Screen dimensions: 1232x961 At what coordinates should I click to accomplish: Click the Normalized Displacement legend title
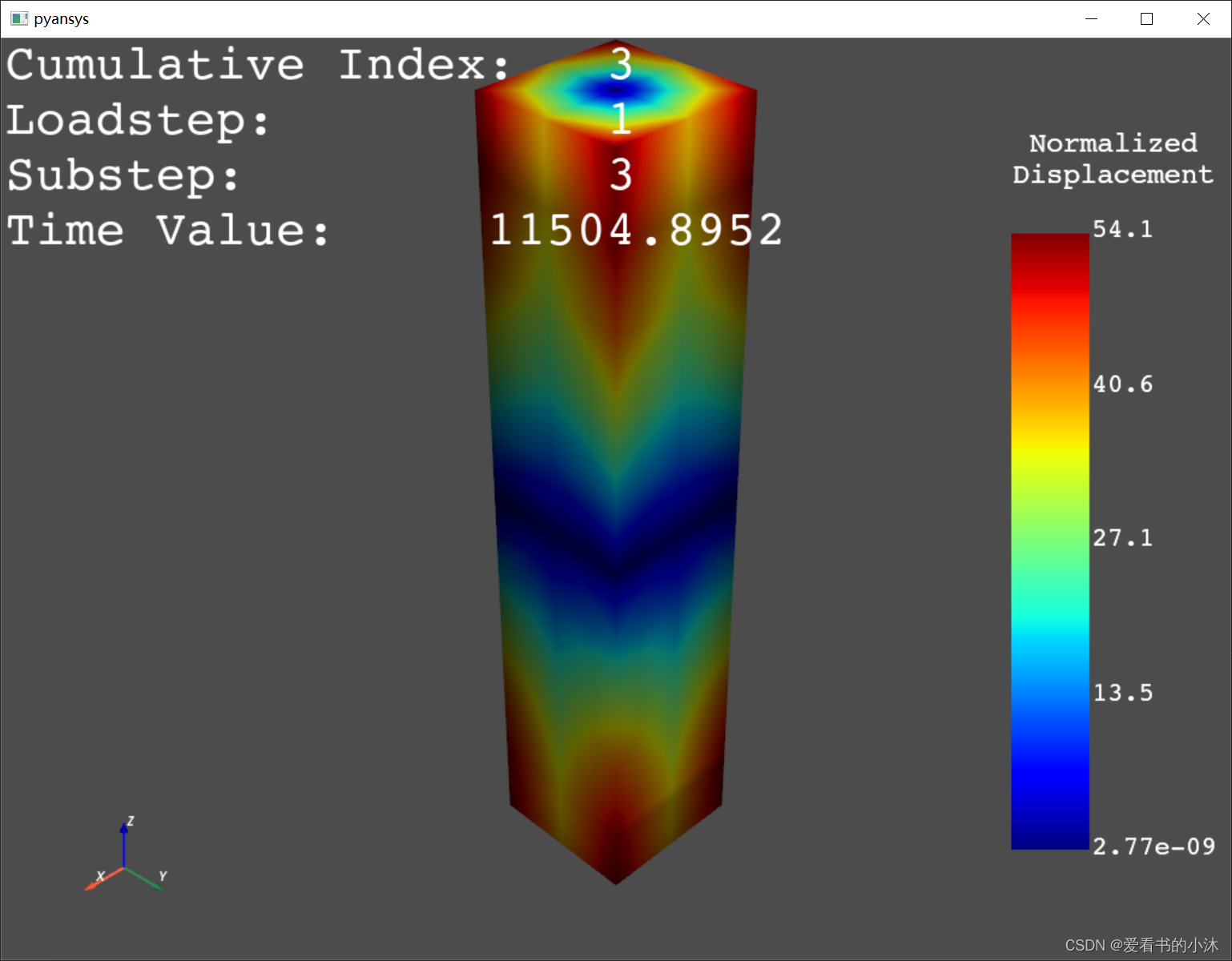coord(1113,159)
